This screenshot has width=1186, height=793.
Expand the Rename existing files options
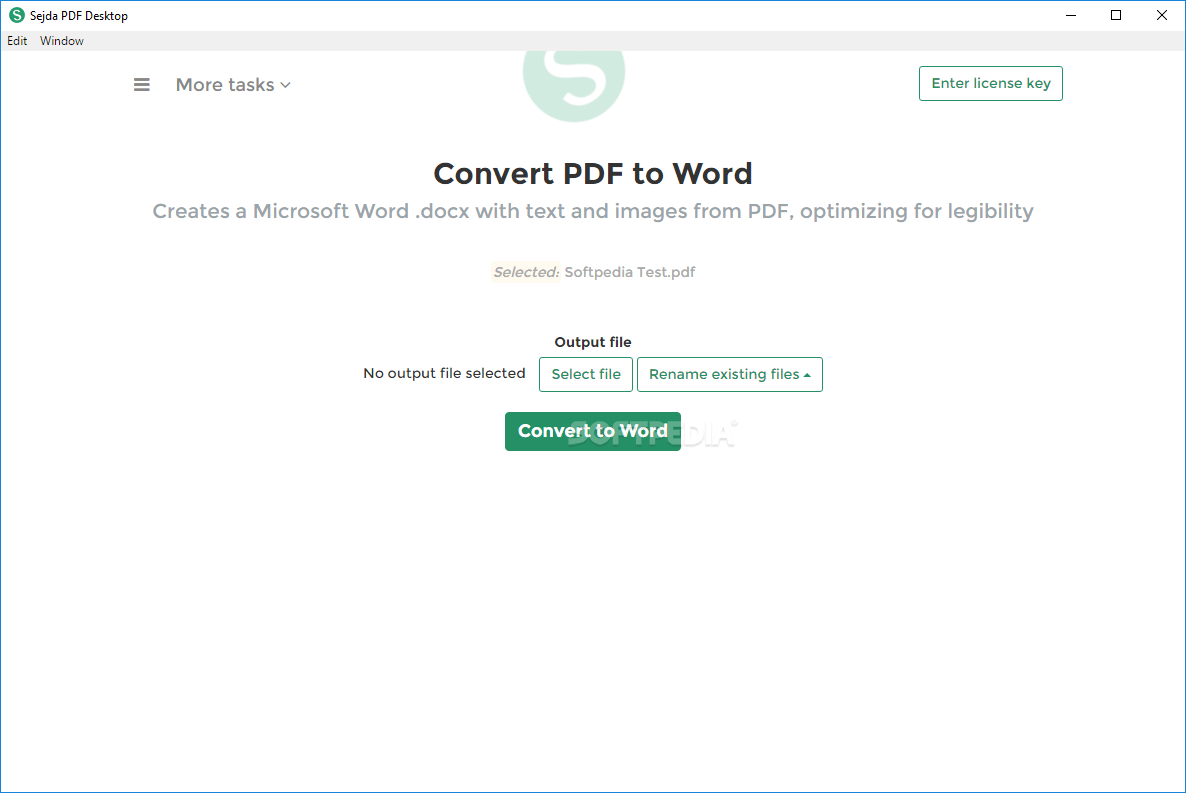729,374
